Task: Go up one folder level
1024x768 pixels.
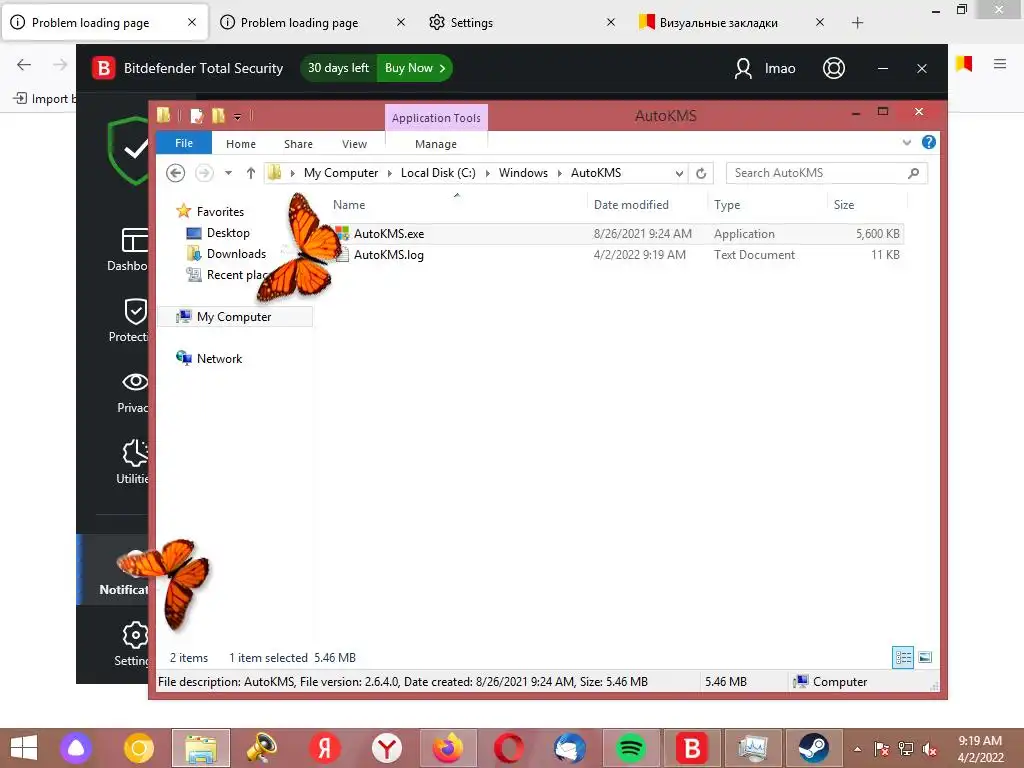Action: pyautogui.click(x=251, y=173)
